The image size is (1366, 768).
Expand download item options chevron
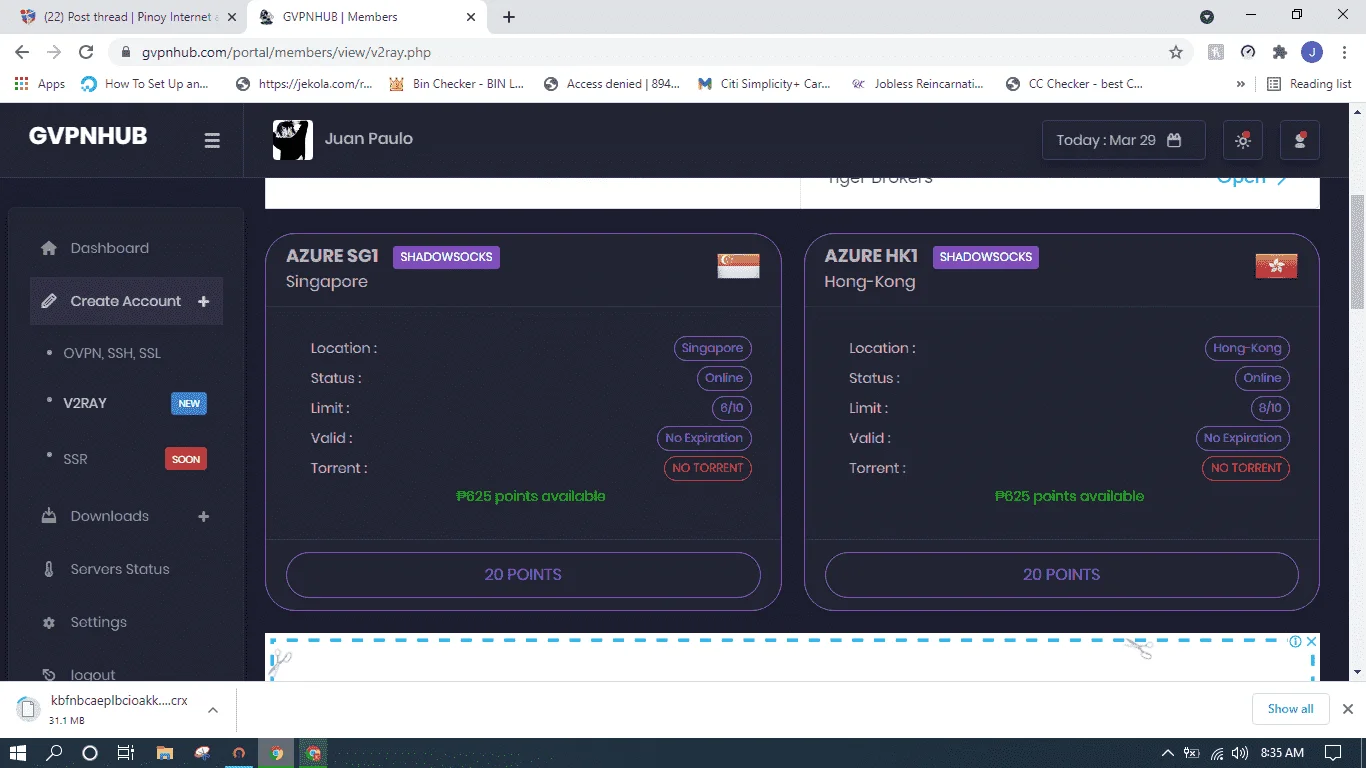coord(213,710)
